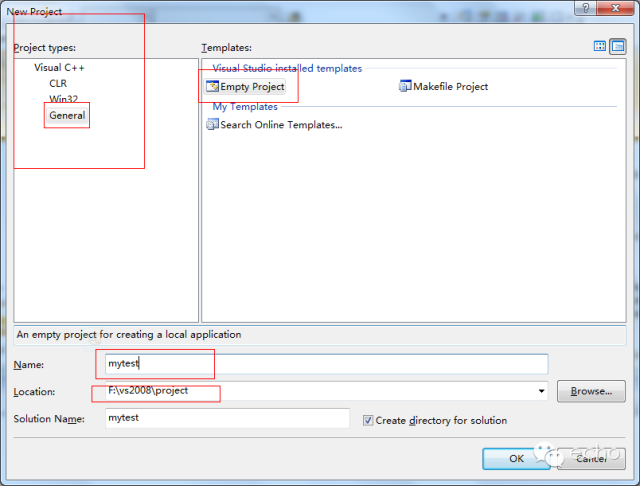The image size is (640, 486).
Task: Select the Makefile Project template label
Action: click(450, 87)
